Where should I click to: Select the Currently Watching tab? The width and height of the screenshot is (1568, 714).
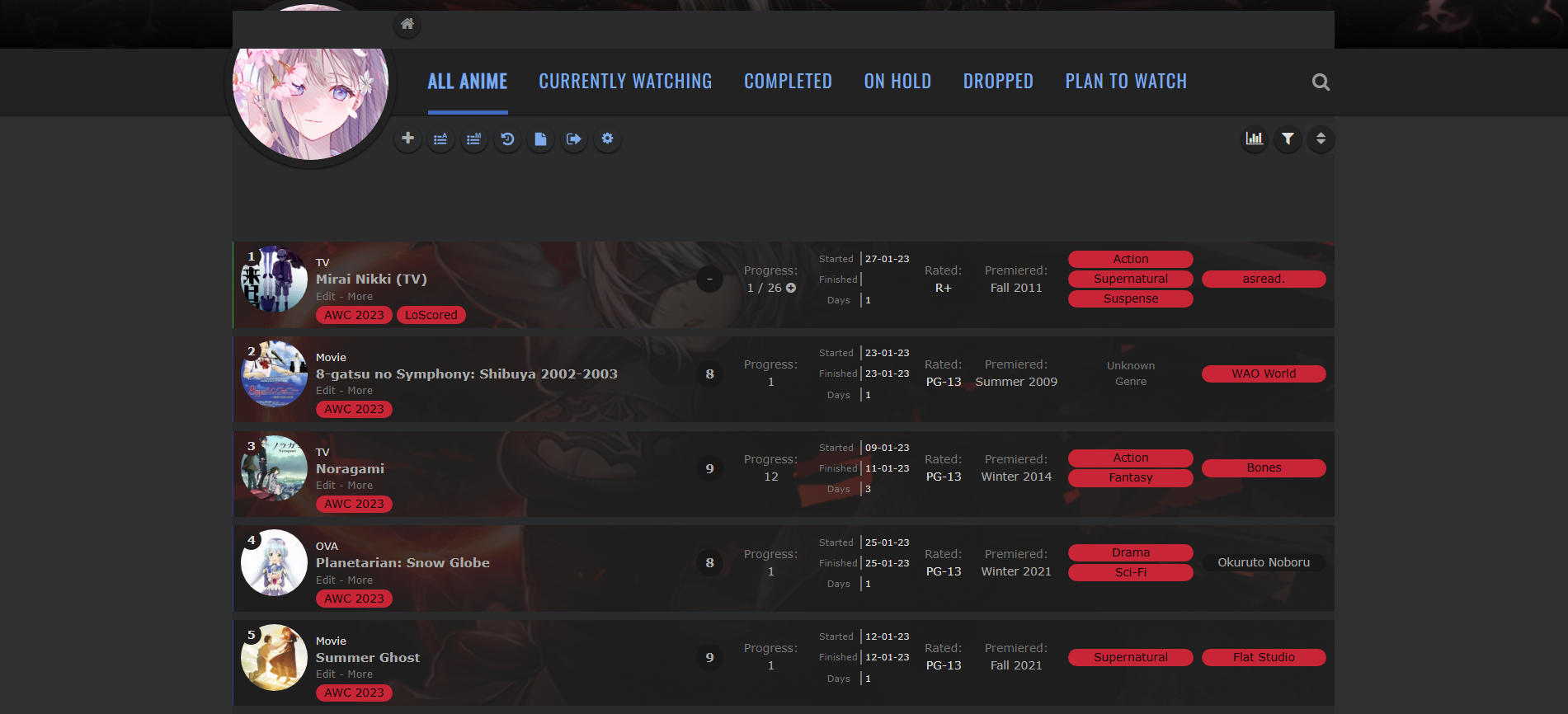625,82
